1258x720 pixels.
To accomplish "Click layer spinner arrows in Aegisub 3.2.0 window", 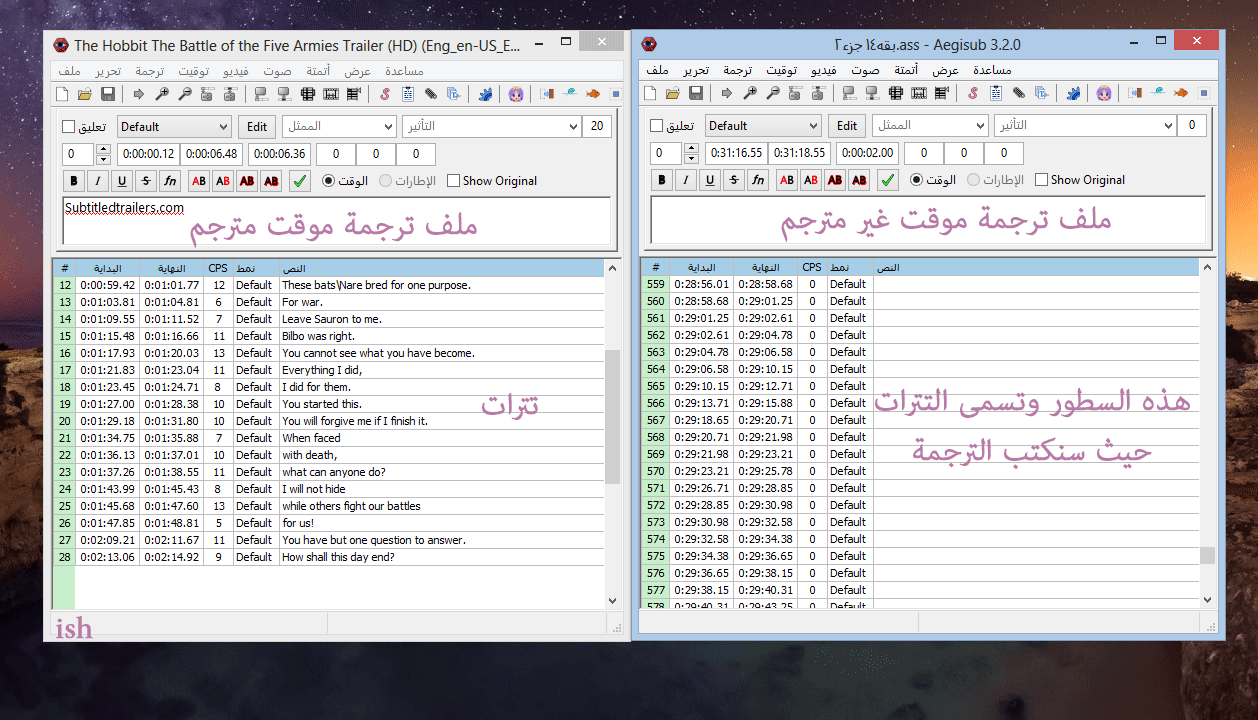I will (x=691, y=153).
